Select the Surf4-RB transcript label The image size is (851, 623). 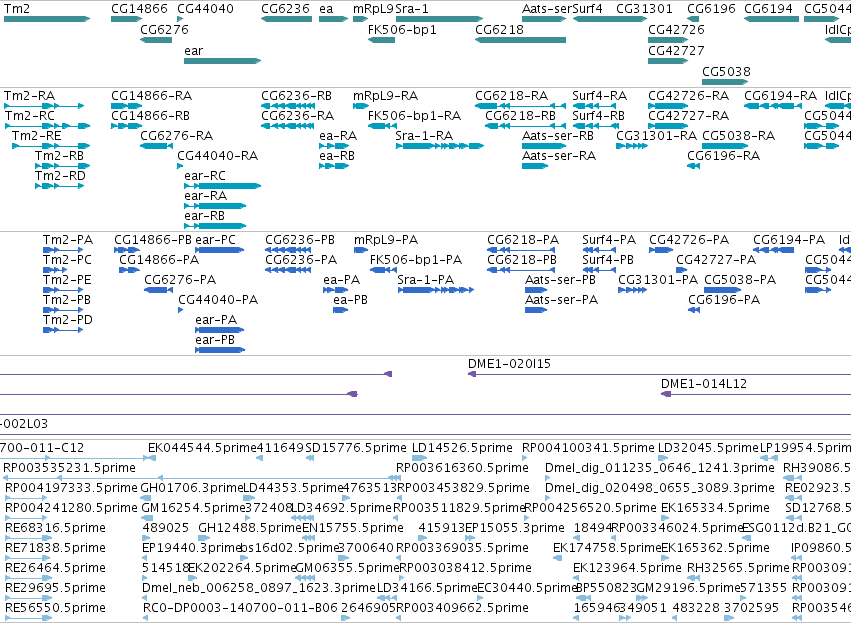point(599,116)
